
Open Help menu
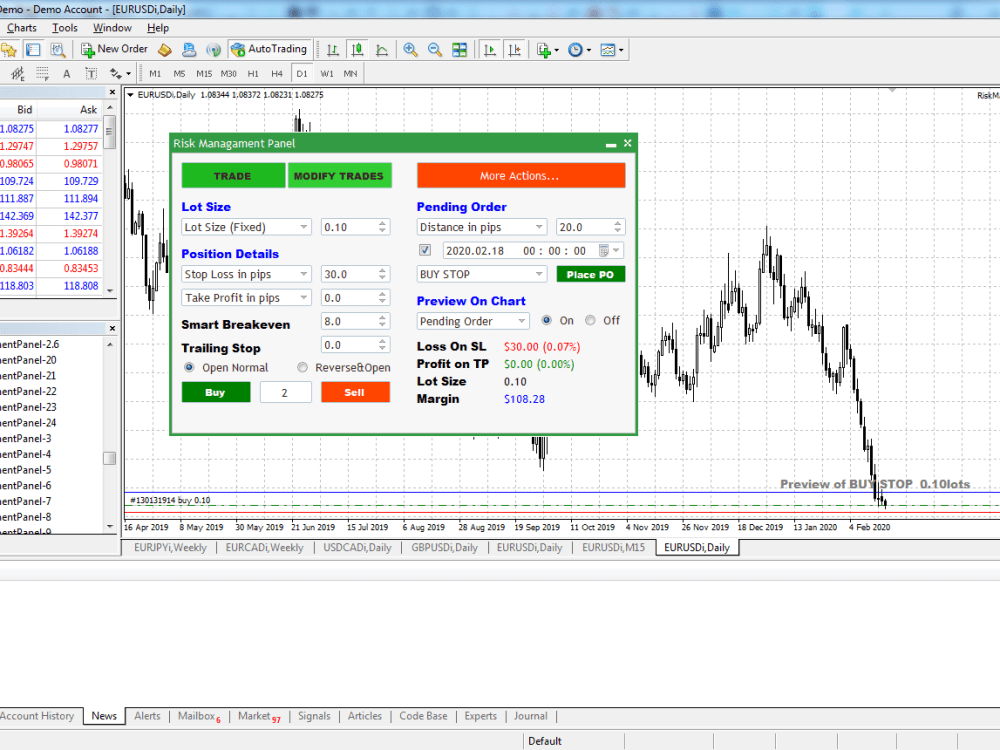tap(158, 28)
